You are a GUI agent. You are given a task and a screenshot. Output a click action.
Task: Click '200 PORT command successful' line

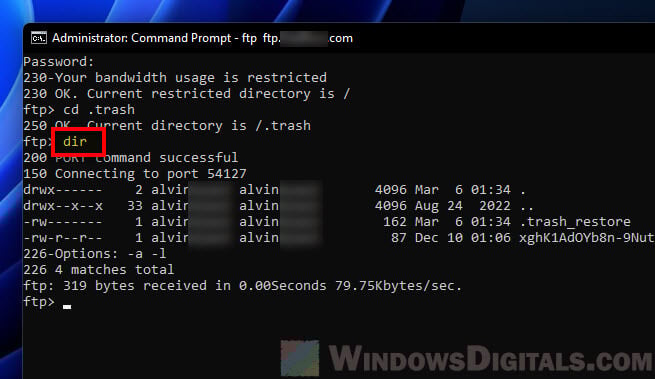coord(131,158)
